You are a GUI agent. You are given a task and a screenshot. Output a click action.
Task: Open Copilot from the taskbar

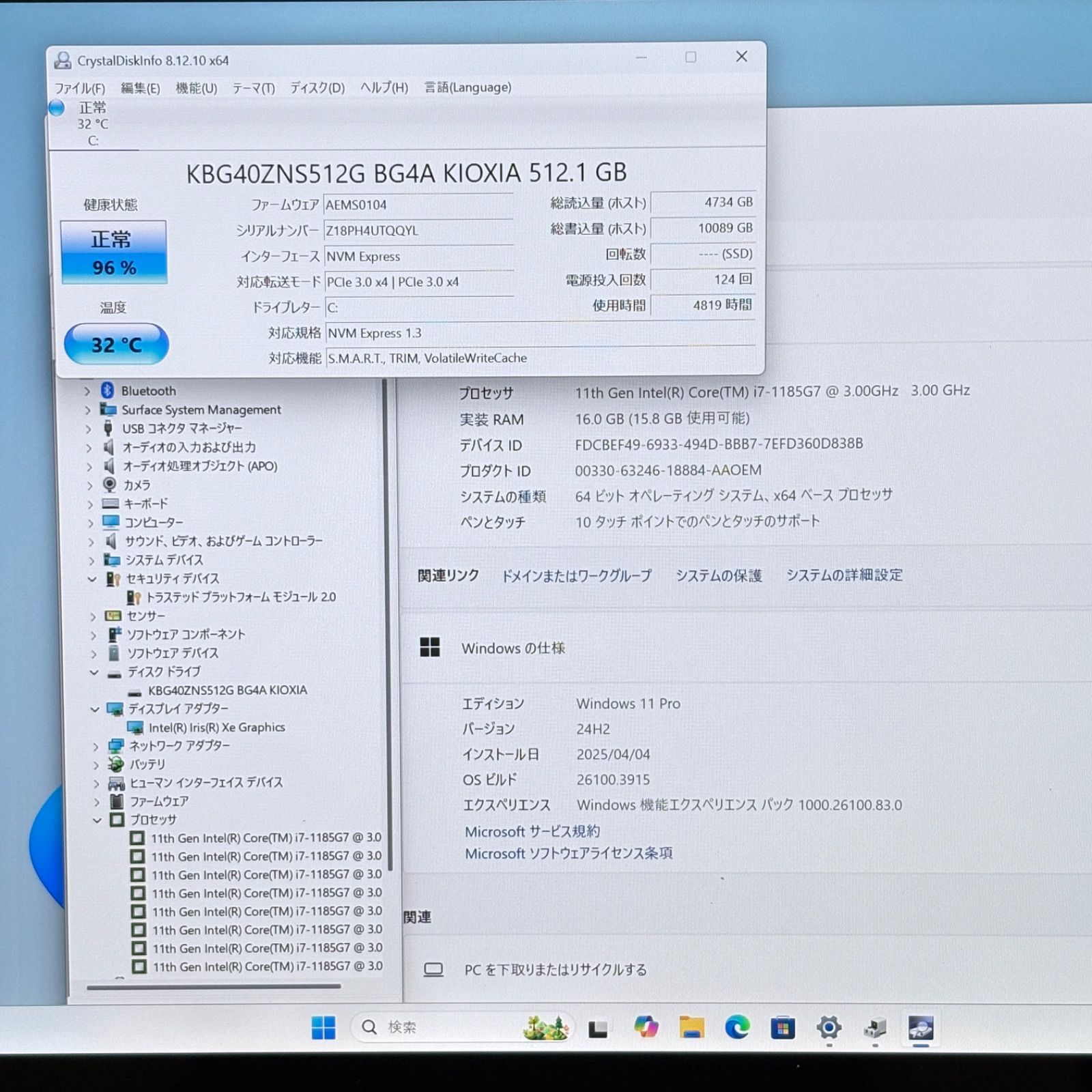(646, 1026)
